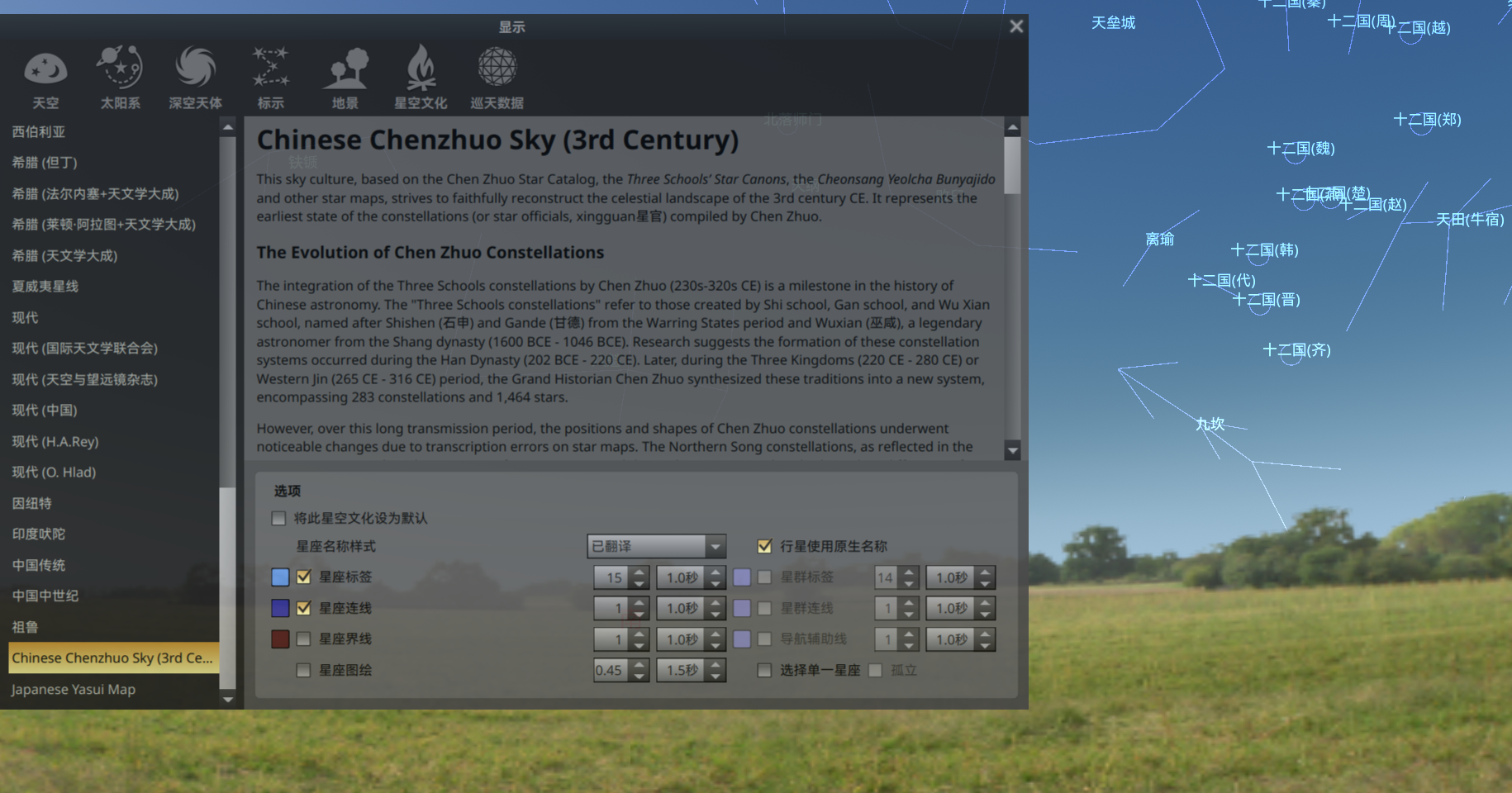Viewport: 1512px width, 793px height.
Task: Decrease 星座连线 line thickness stepper
Action: click(639, 614)
